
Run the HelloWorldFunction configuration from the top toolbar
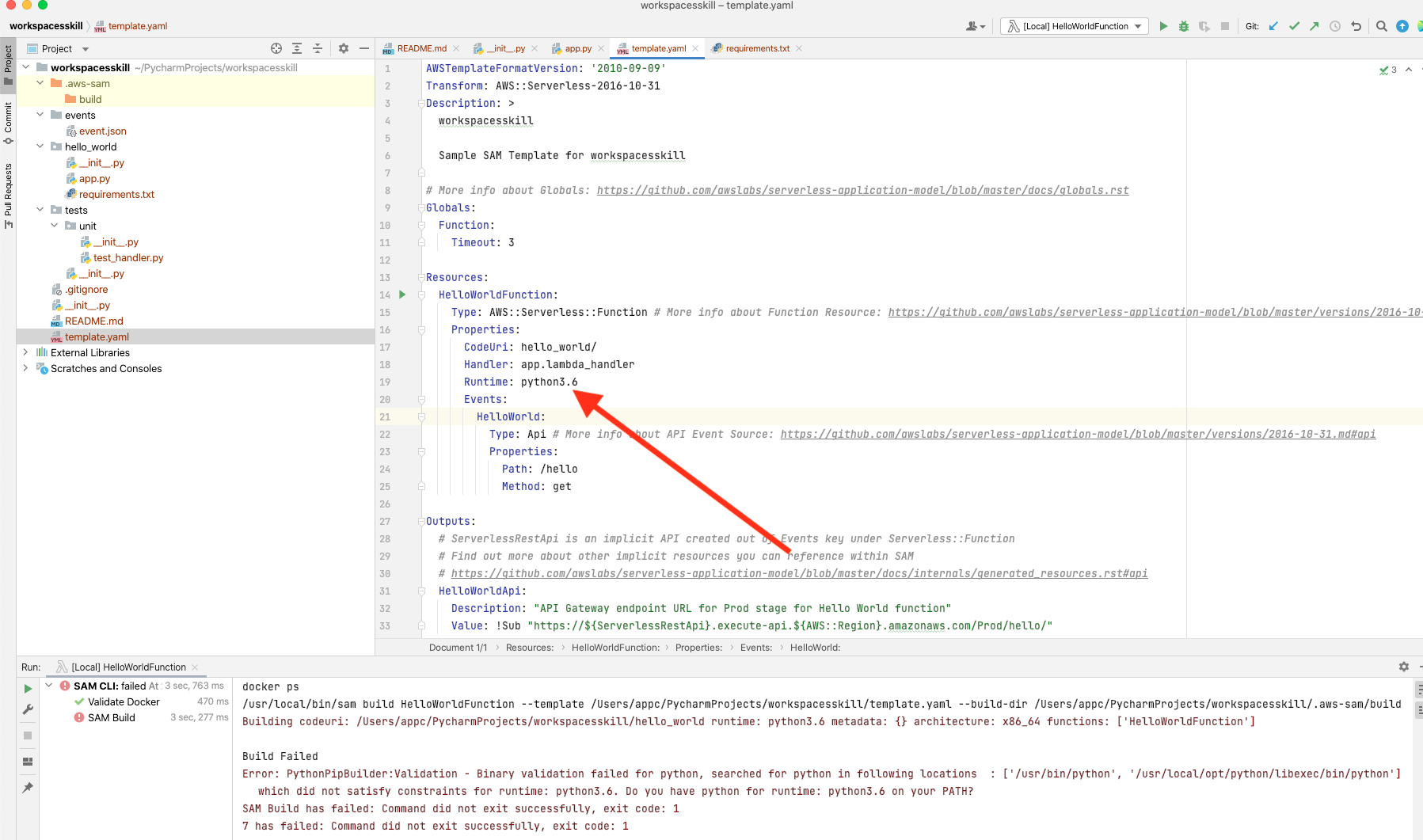pos(1163,26)
